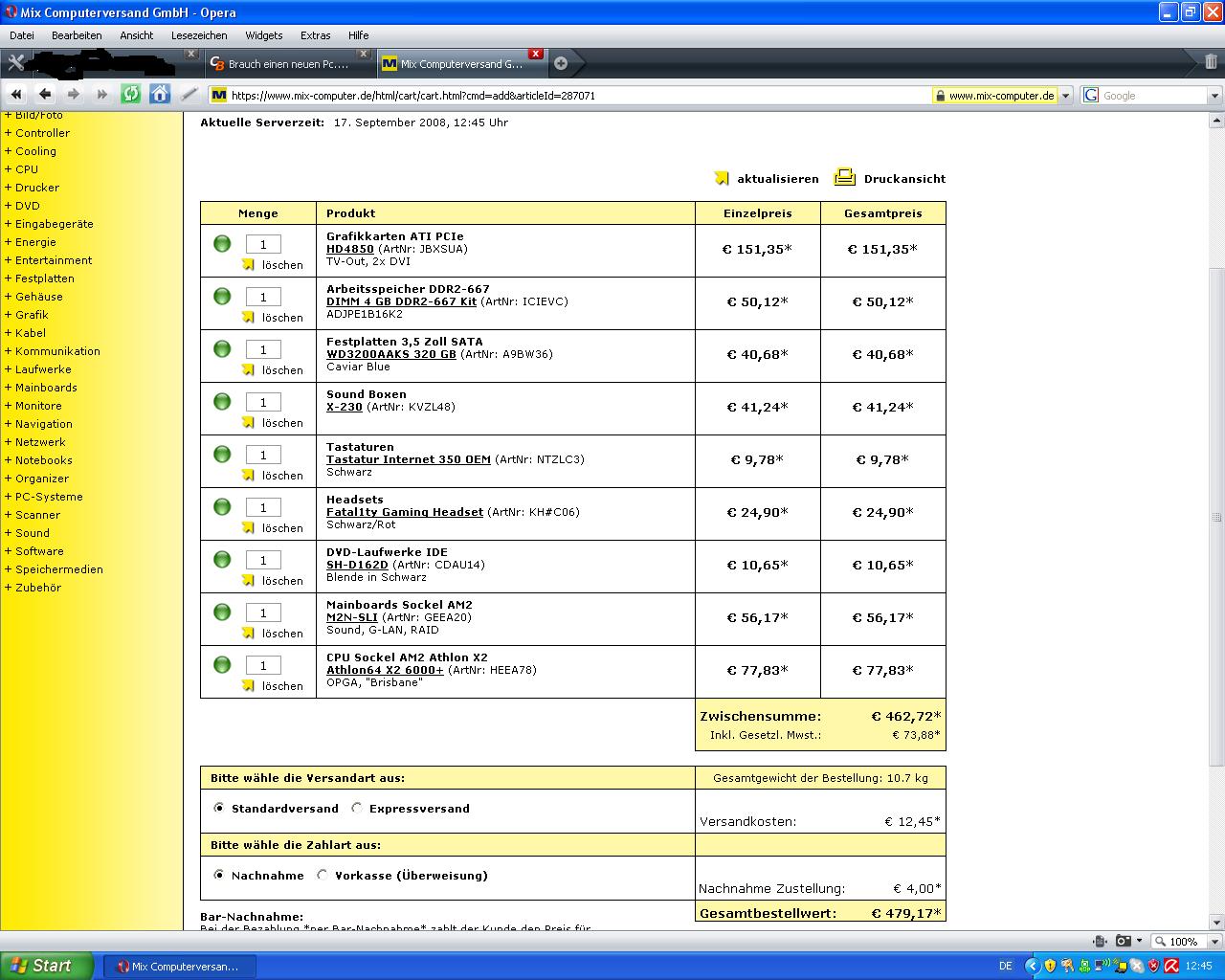Click the fast-forward navigation button
The height and width of the screenshot is (980, 1225).
(102, 94)
